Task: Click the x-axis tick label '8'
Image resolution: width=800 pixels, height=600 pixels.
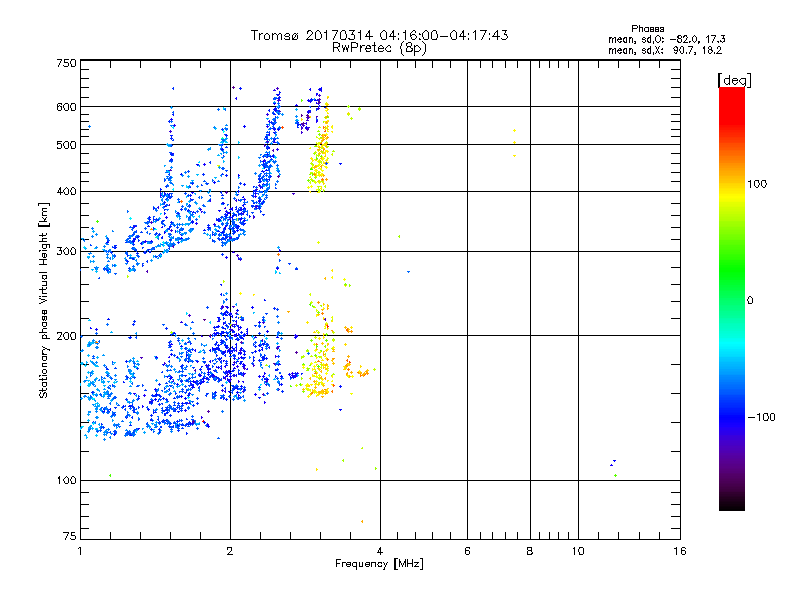Action: coord(530,551)
